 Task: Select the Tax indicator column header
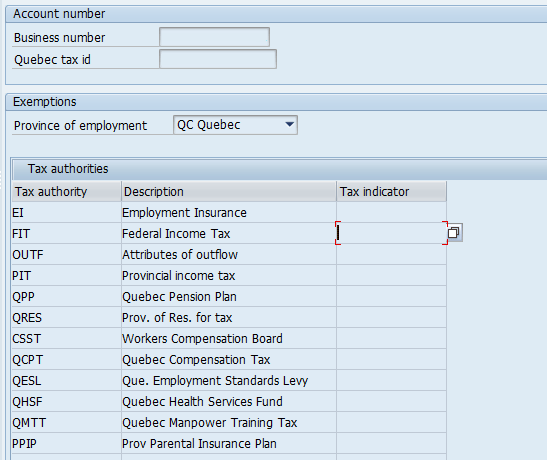tap(391, 191)
